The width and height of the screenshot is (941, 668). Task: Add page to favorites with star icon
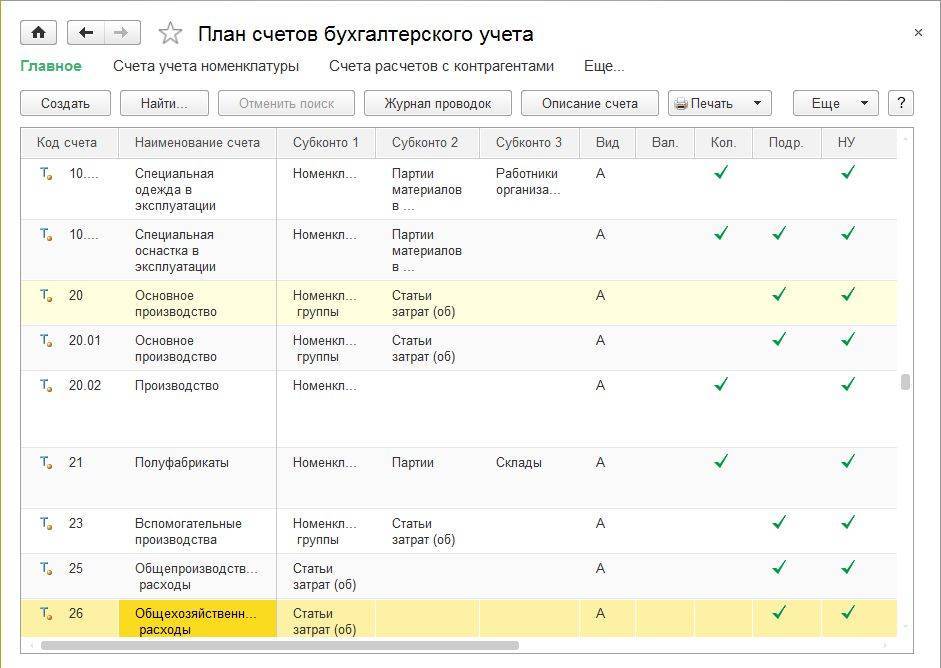171,33
